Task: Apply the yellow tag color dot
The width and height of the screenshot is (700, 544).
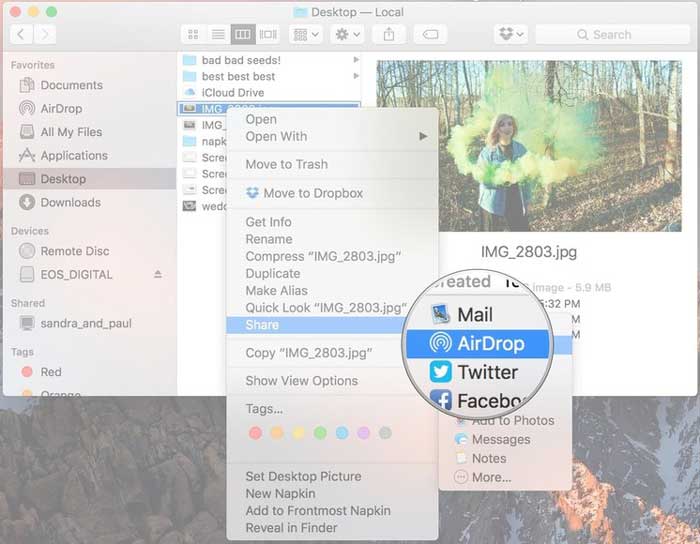Action: (x=299, y=433)
